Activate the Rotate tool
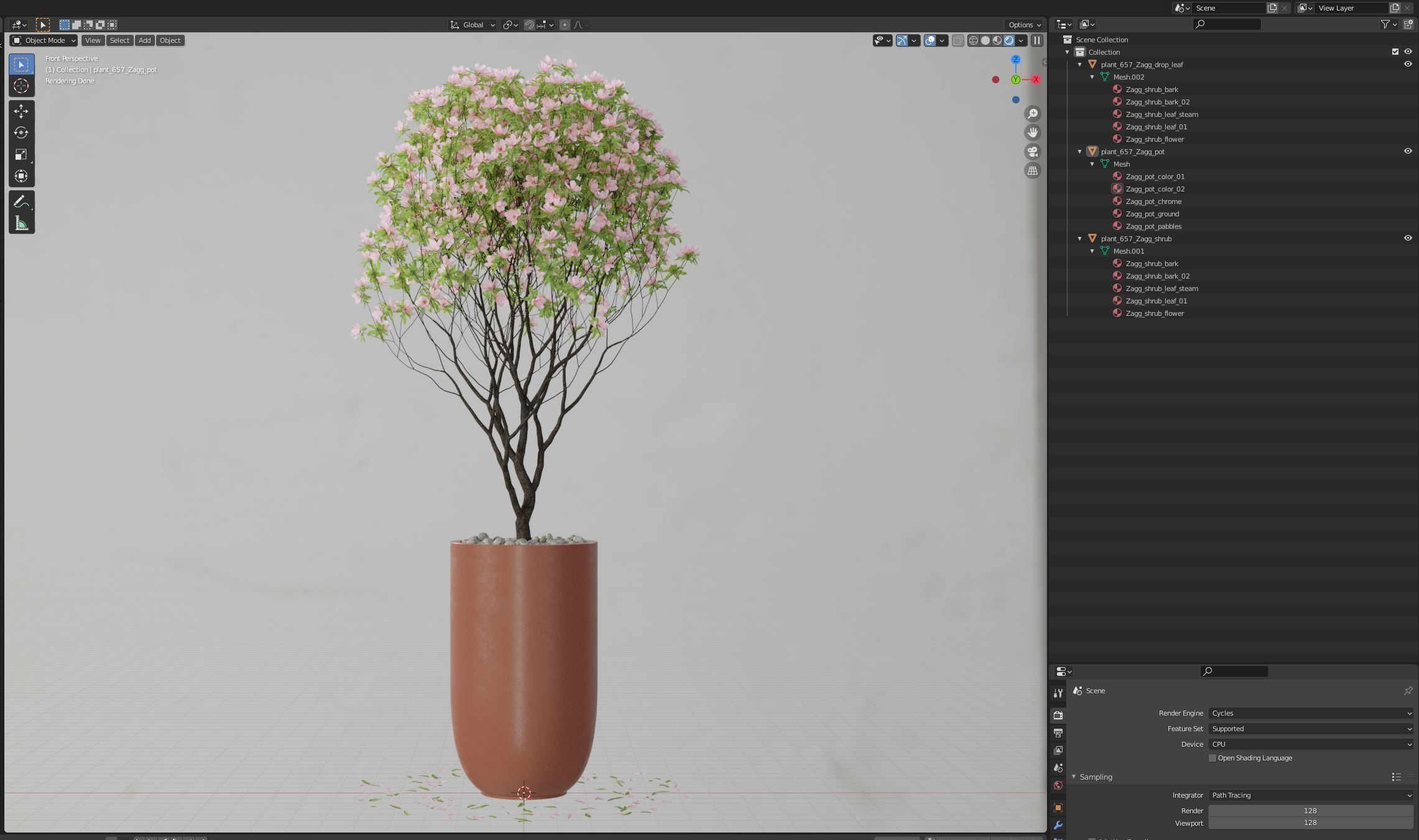The image size is (1419, 840). 21,132
